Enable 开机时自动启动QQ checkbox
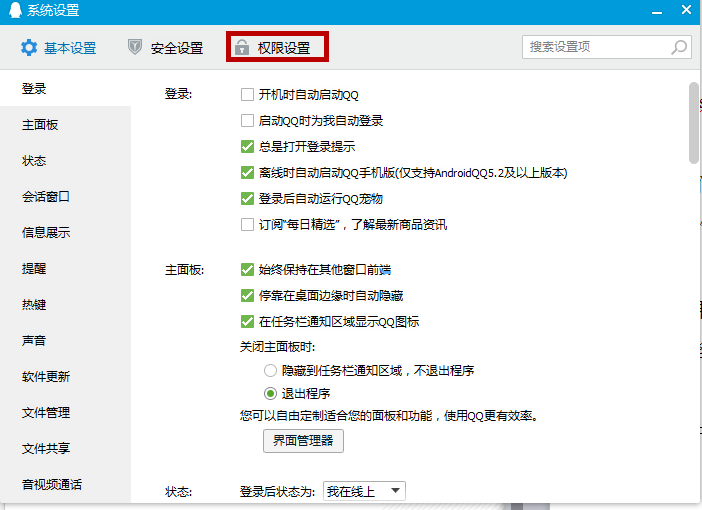The width and height of the screenshot is (702, 510). [247, 94]
